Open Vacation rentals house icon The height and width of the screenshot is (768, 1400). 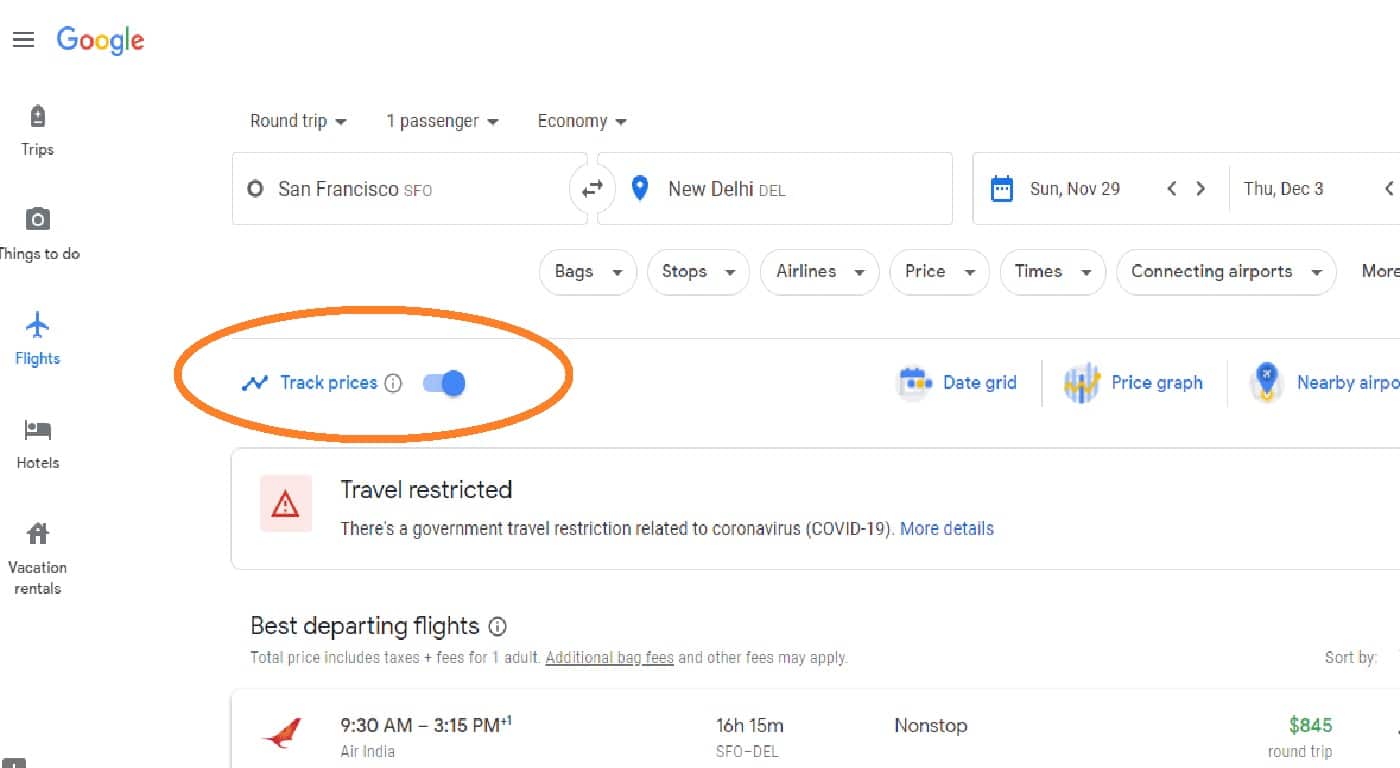[x=38, y=532]
